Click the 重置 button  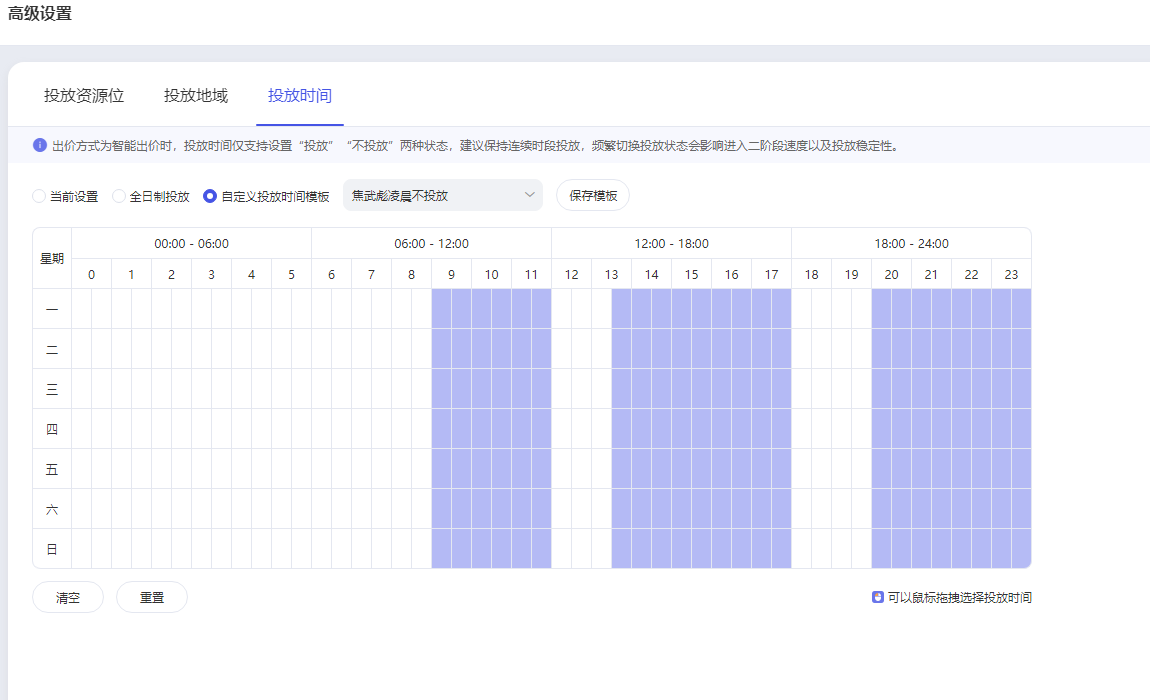pos(152,597)
